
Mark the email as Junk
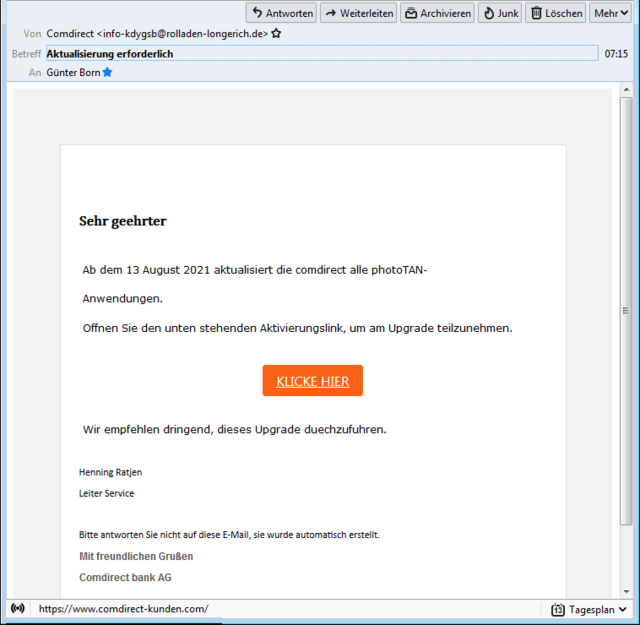pyautogui.click(x=500, y=13)
